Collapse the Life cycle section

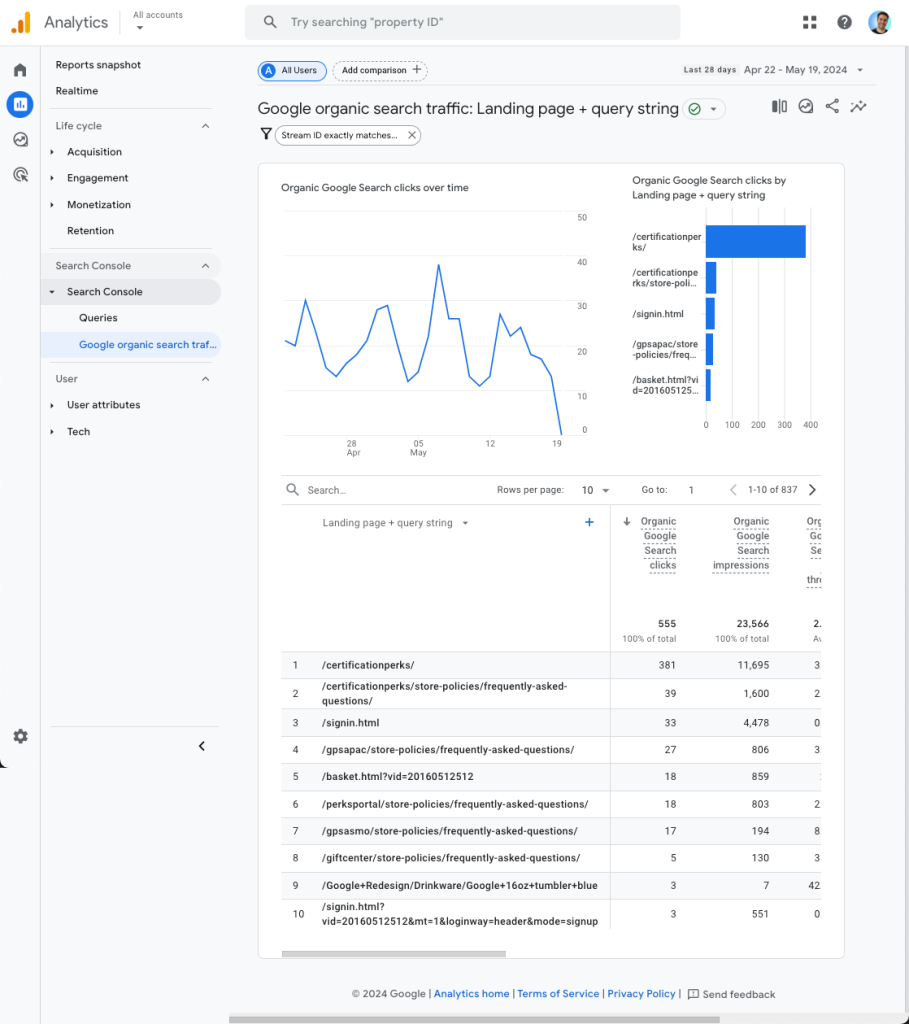(x=205, y=126)
